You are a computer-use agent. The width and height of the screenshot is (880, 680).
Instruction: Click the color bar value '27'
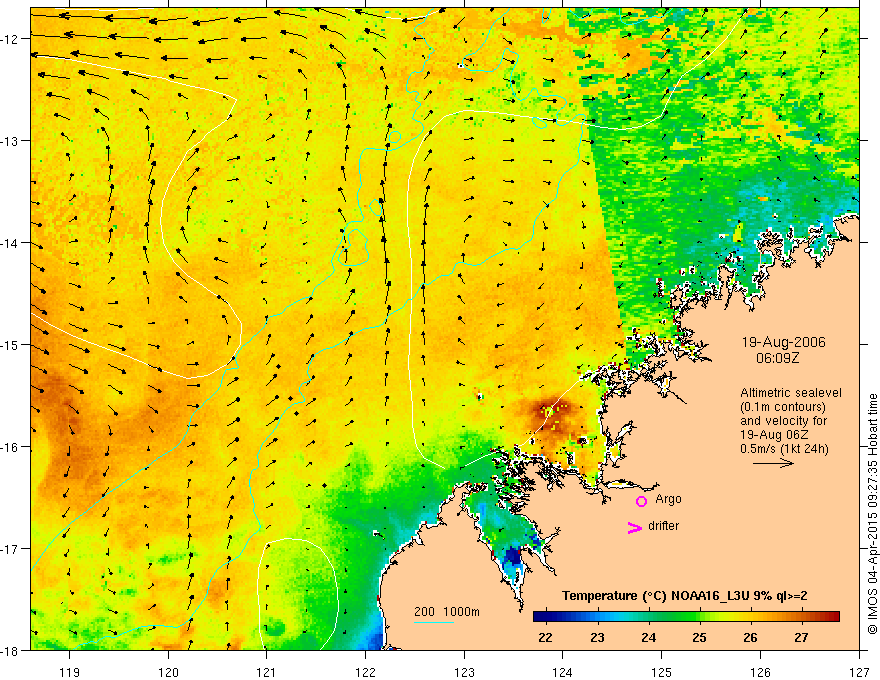coord(801,637)
